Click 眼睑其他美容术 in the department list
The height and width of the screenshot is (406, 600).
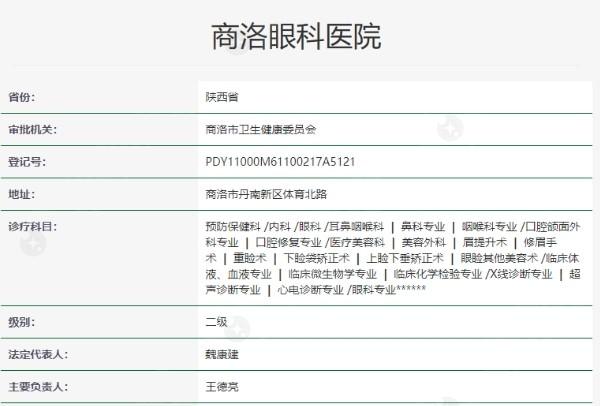[x=499, y=258]
